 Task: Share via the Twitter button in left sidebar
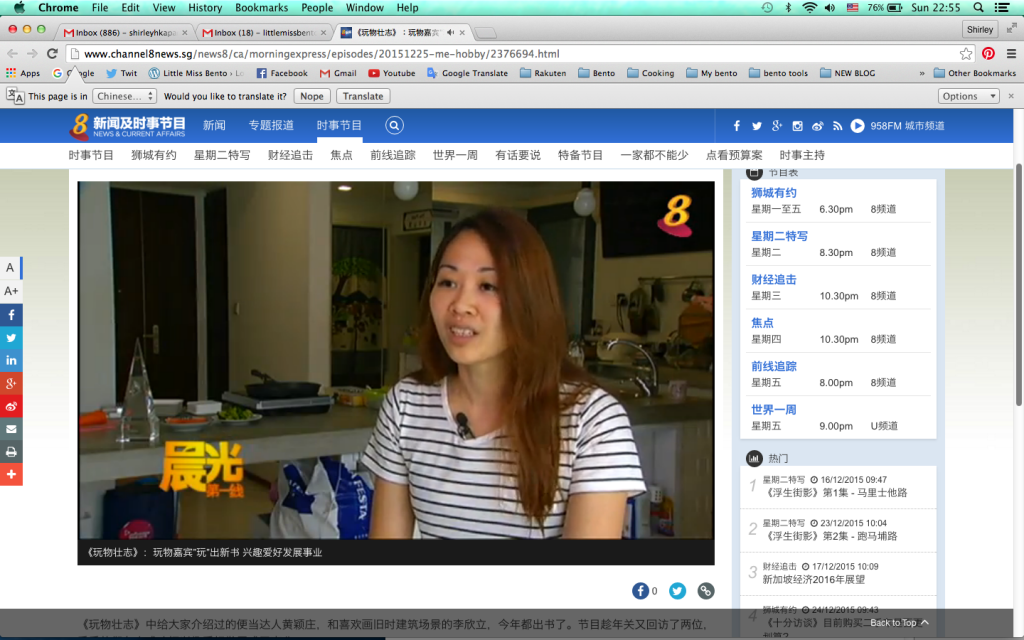click(x=11, y=338)
